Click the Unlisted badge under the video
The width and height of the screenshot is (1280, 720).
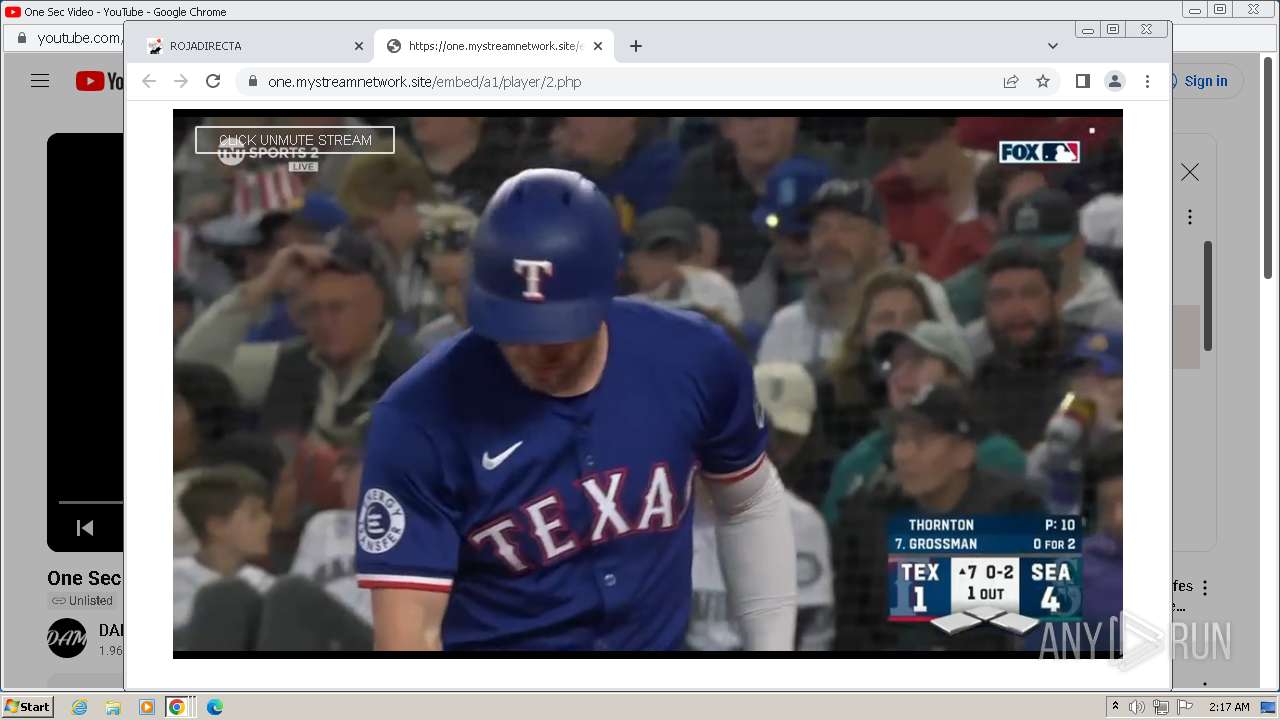[x=82, y=600]
